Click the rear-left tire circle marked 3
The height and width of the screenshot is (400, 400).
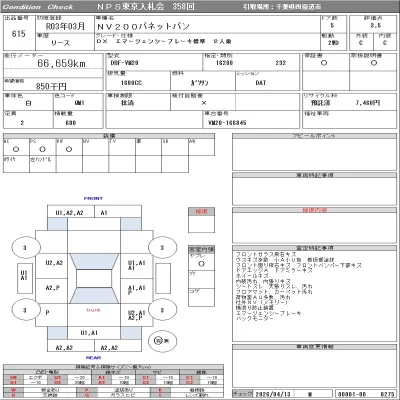(x=26, y=310)
